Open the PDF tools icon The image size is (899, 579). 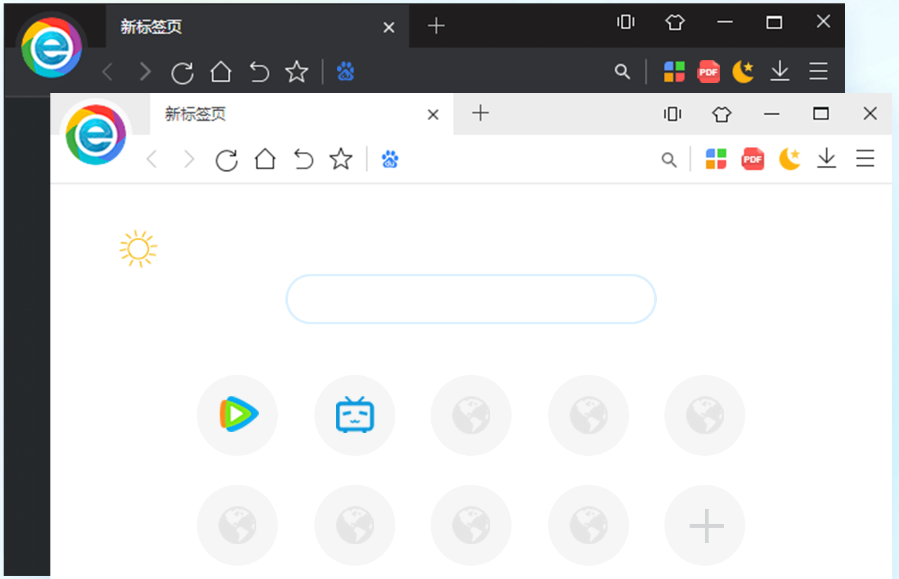752,159
